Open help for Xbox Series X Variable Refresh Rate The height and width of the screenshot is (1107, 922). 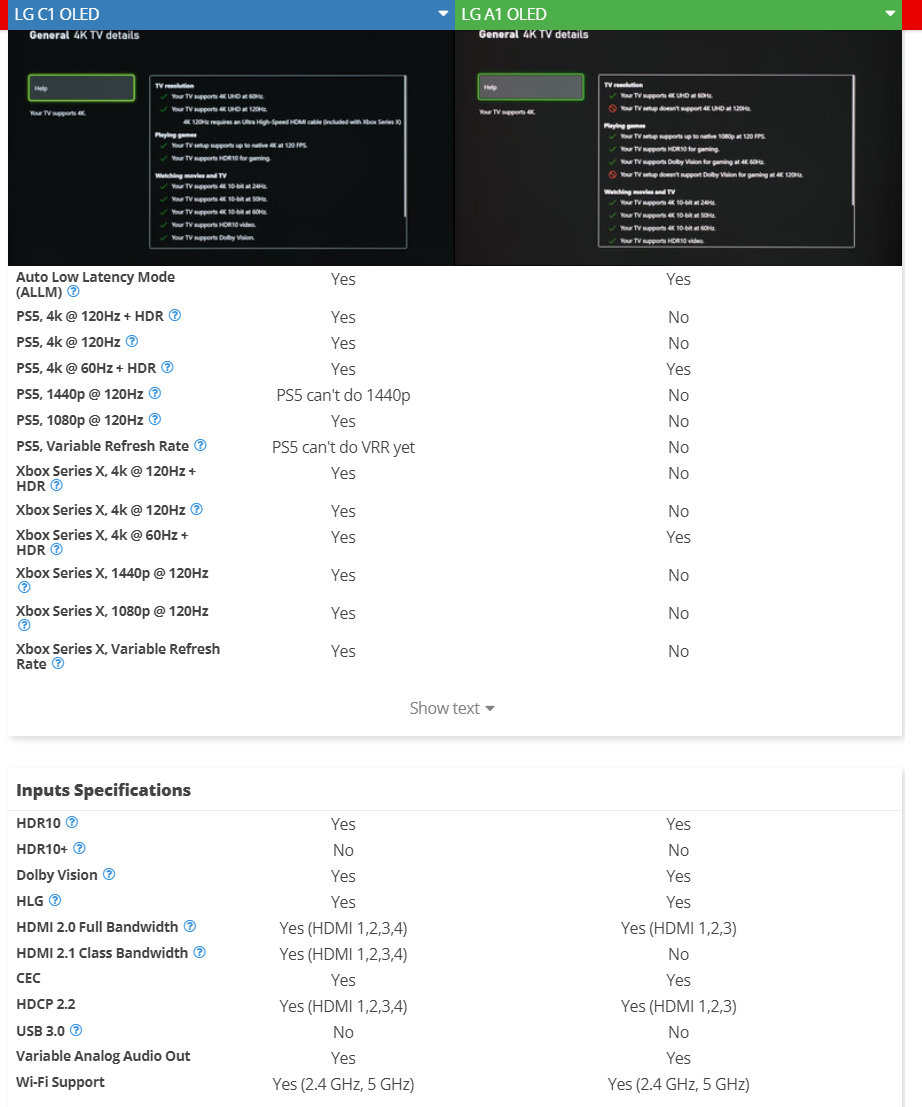tap(59, 664)
